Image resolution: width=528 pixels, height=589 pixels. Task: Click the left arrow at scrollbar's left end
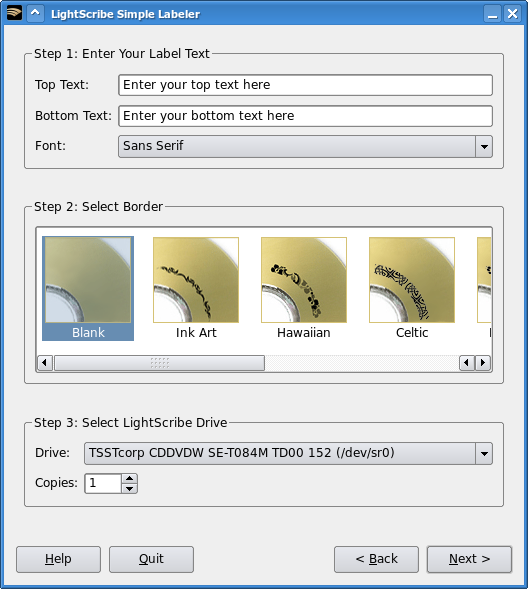point(45,363)
